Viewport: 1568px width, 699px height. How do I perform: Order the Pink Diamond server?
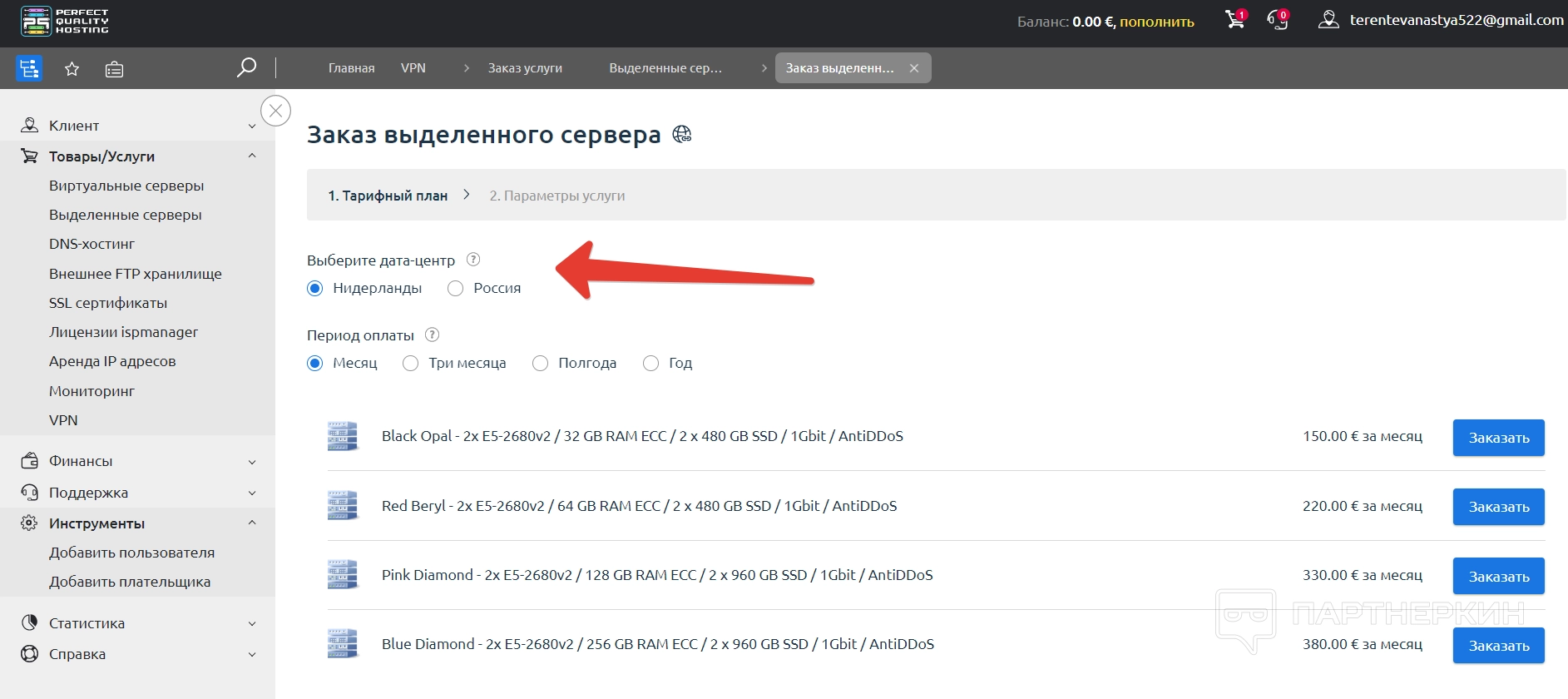pos(1499,576)
